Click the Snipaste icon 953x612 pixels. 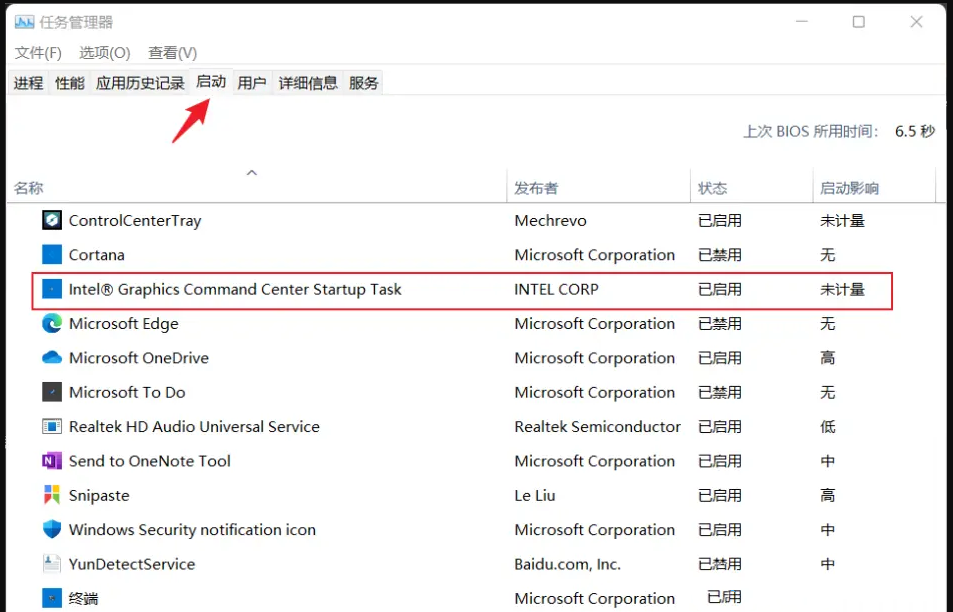[52, 495]
